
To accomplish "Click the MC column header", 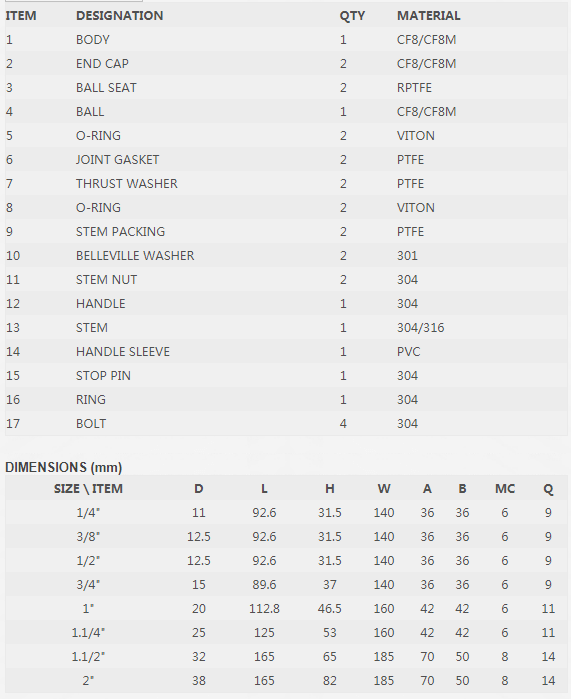I will click(505, 489).
